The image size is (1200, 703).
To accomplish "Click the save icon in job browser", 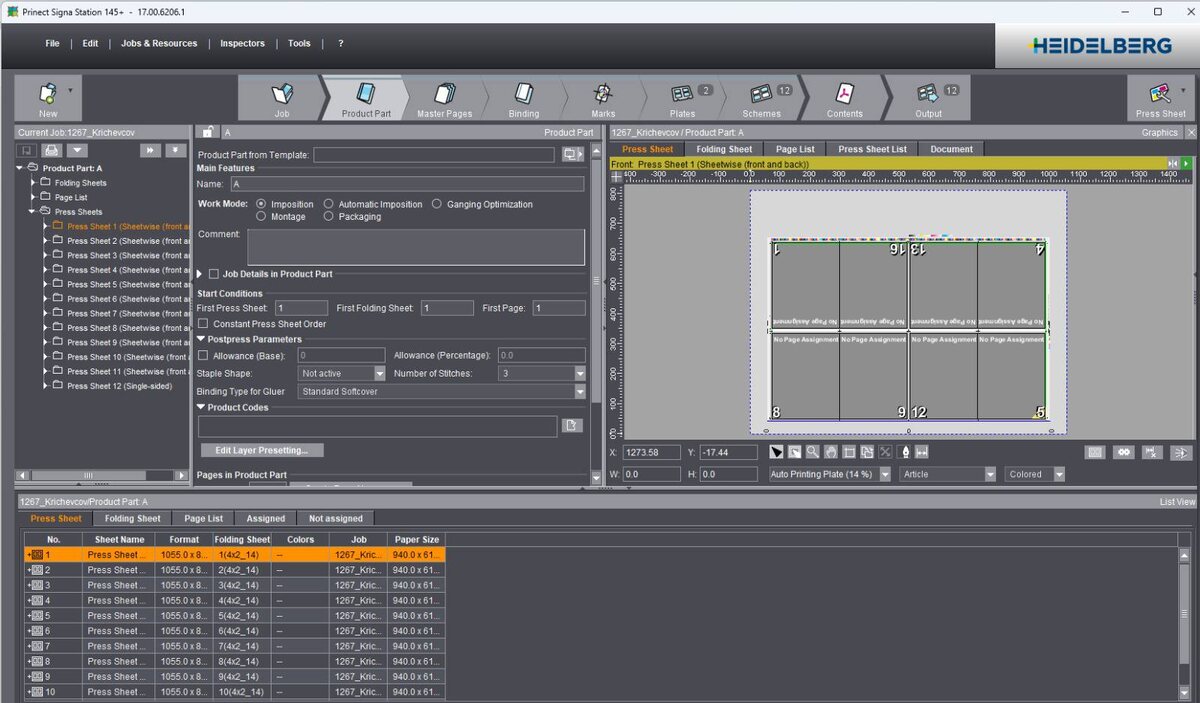I will pyautogui.click(x=27, y=150).
